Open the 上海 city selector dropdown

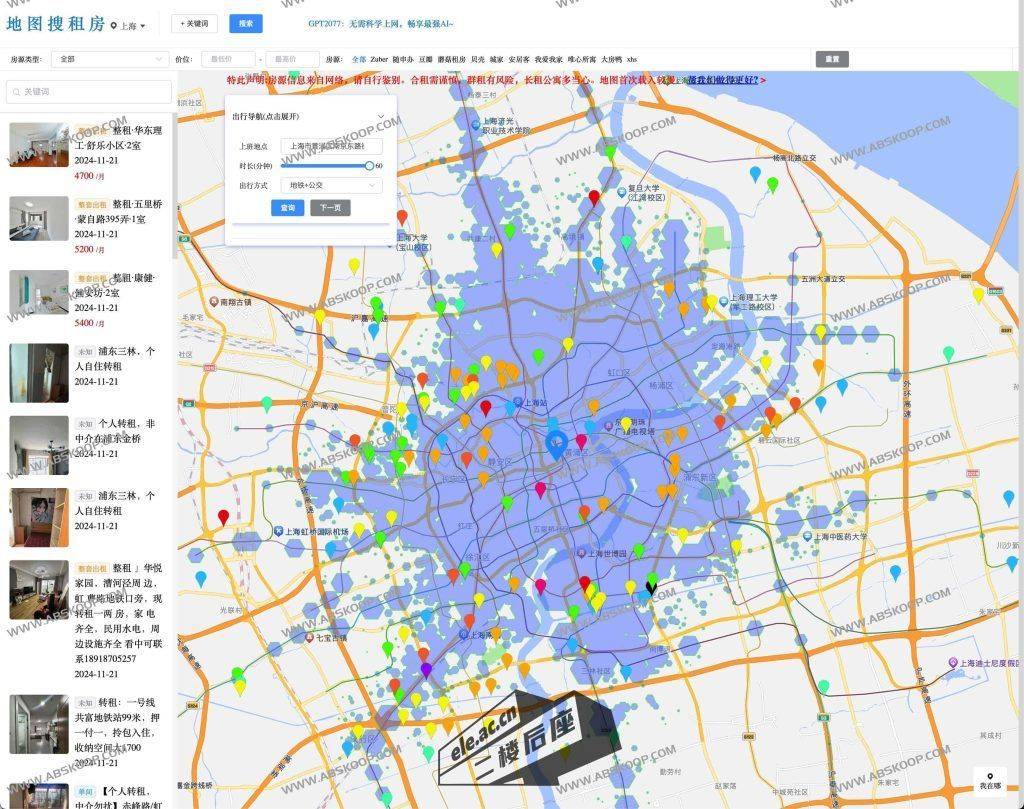[129, 26]
